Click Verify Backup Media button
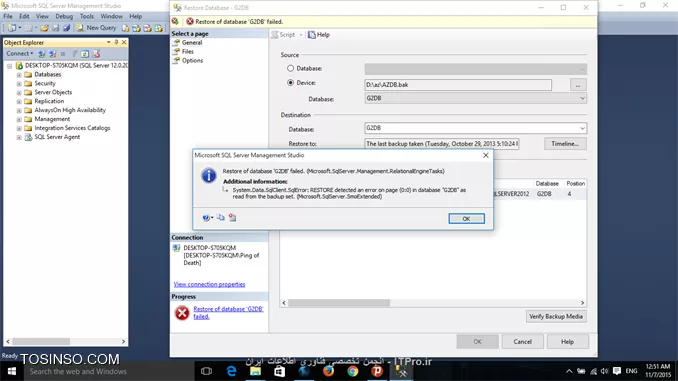Viewport: 678px width, 381px height. point(556,317)
